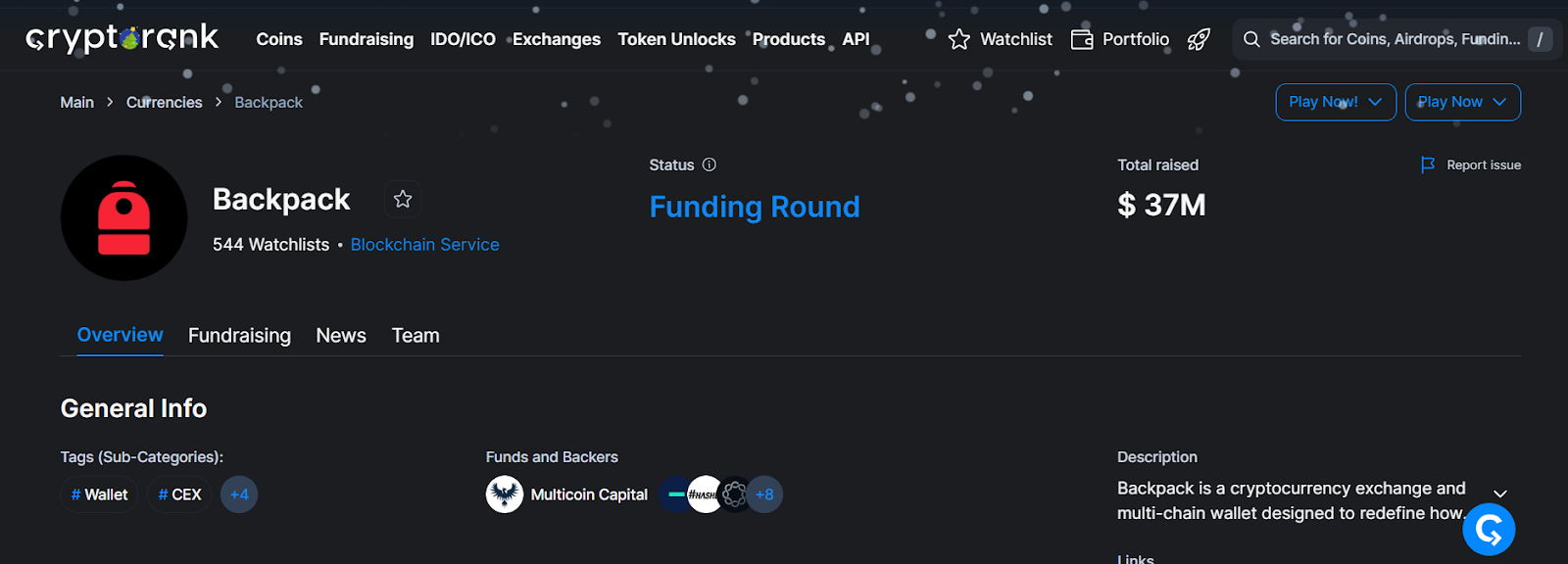Click the CryptoRank logo
This screenshot has height=564, width=1568.
click(x=122, y=38)
